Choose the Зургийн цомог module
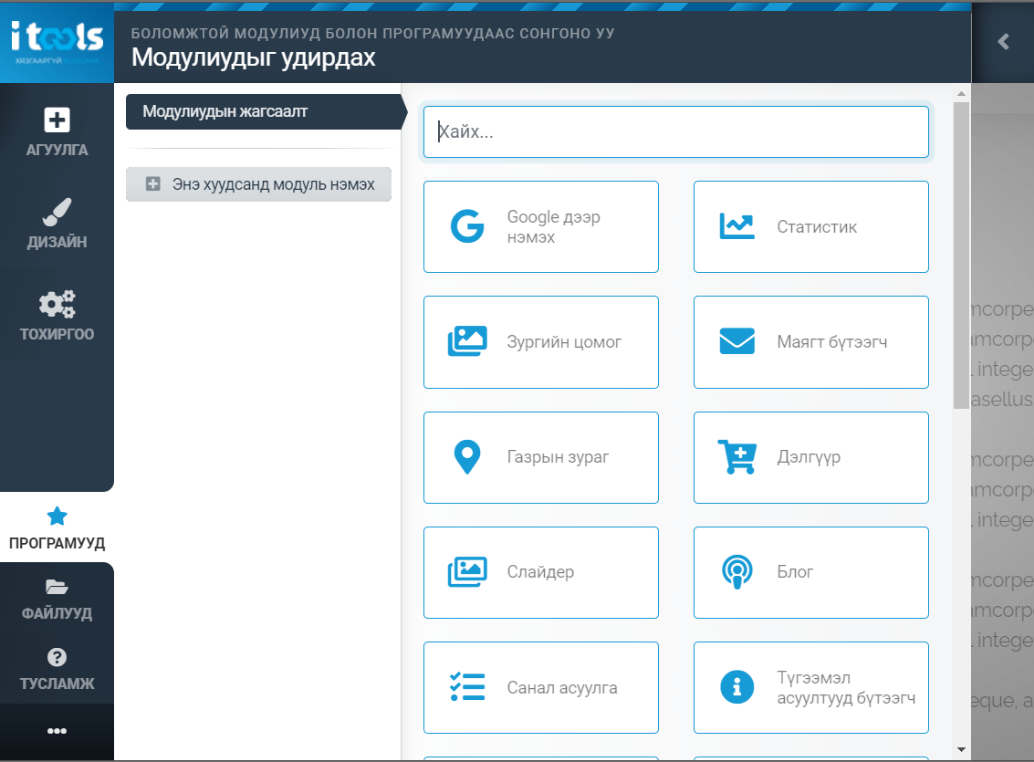The width and height of the screenshot is (1034, 762). tap(541, 342)
